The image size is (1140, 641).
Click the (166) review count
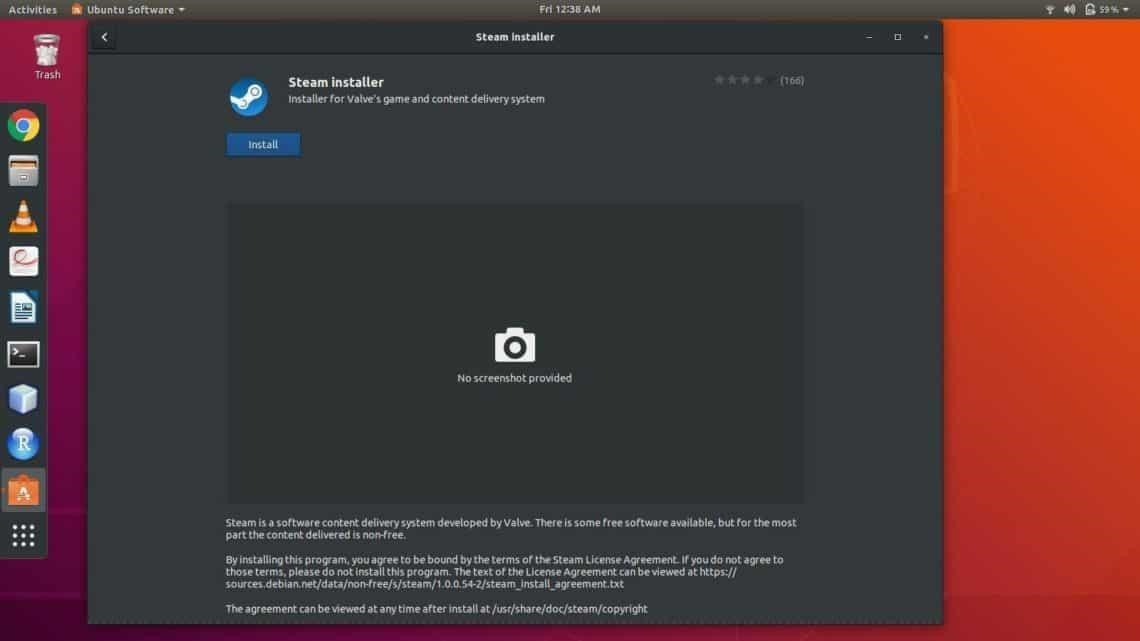pos(792,81)
